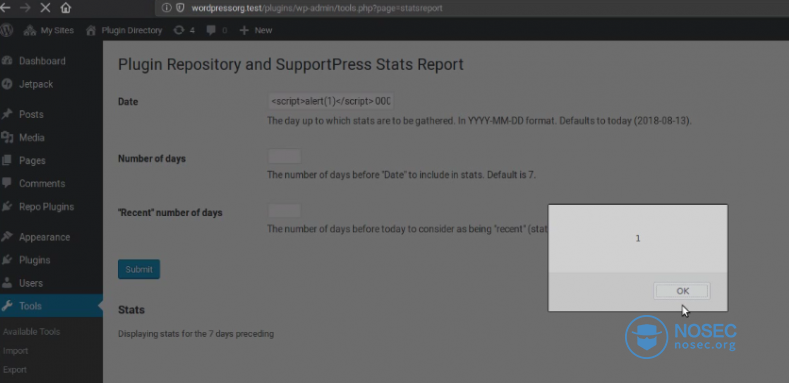Open comments bubble showing 0
The width and height of the screenshot is (789, 383).
click(x=216, y=30)
